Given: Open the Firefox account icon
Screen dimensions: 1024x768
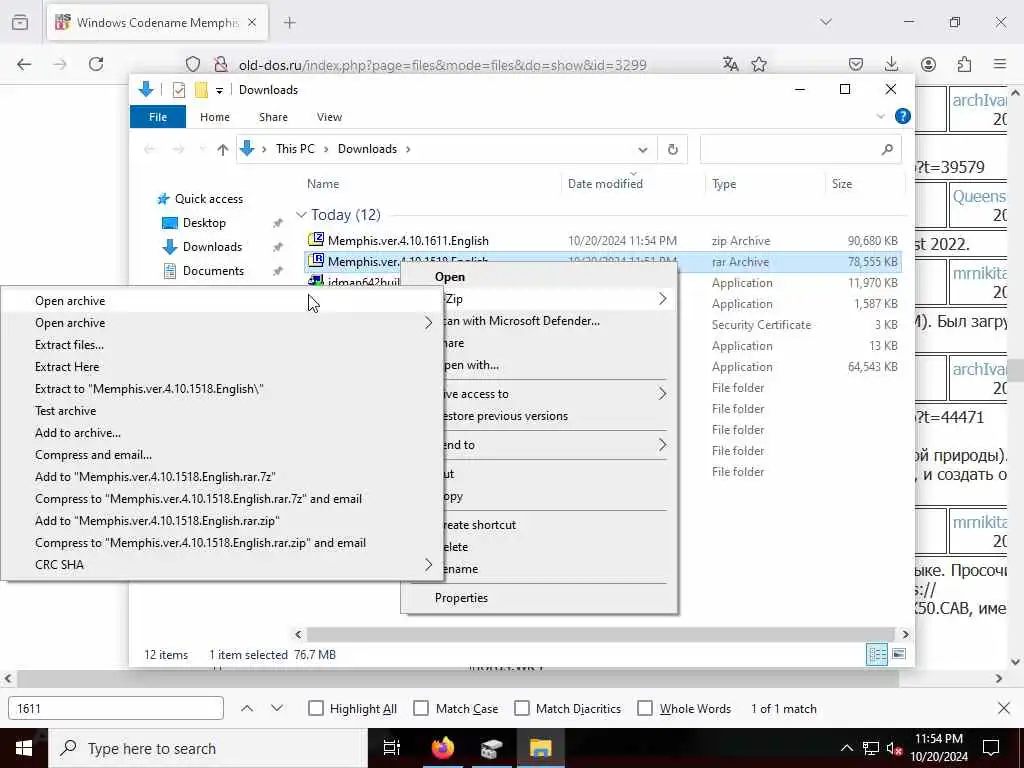Looking at the screenshot, I should [x=928, y=64].
